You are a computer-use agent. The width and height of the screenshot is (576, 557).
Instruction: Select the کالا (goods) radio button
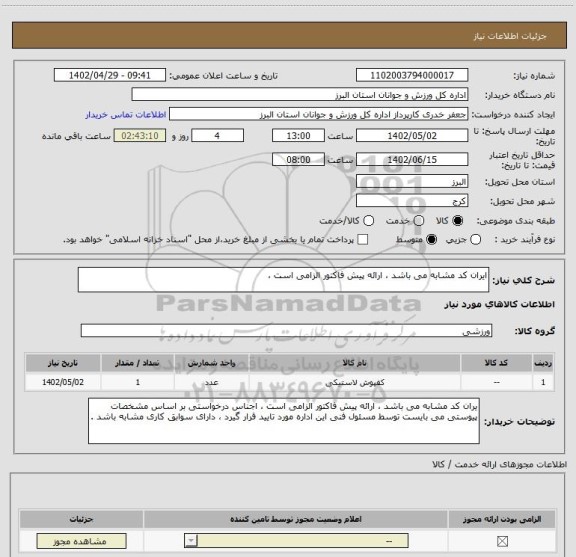458,220
